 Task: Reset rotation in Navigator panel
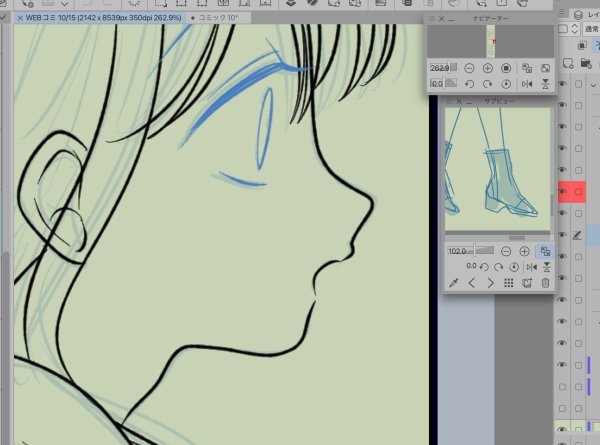pos(506,84)
